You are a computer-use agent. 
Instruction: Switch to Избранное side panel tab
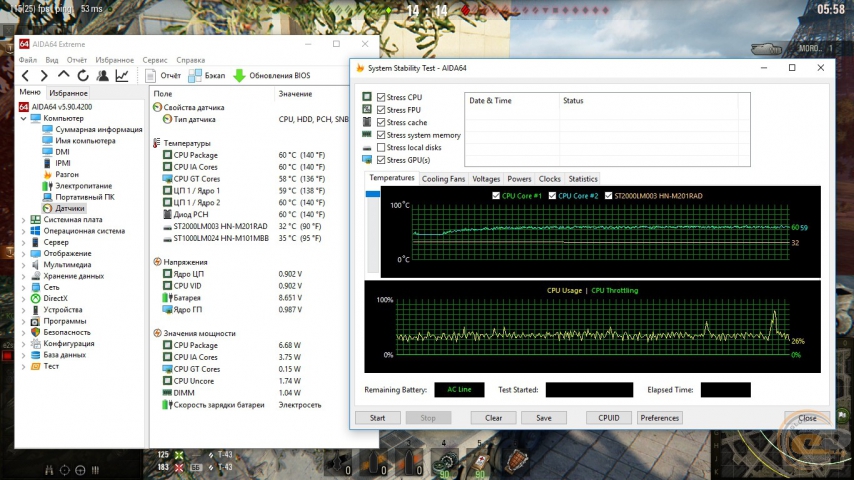(x=69, y=93)
